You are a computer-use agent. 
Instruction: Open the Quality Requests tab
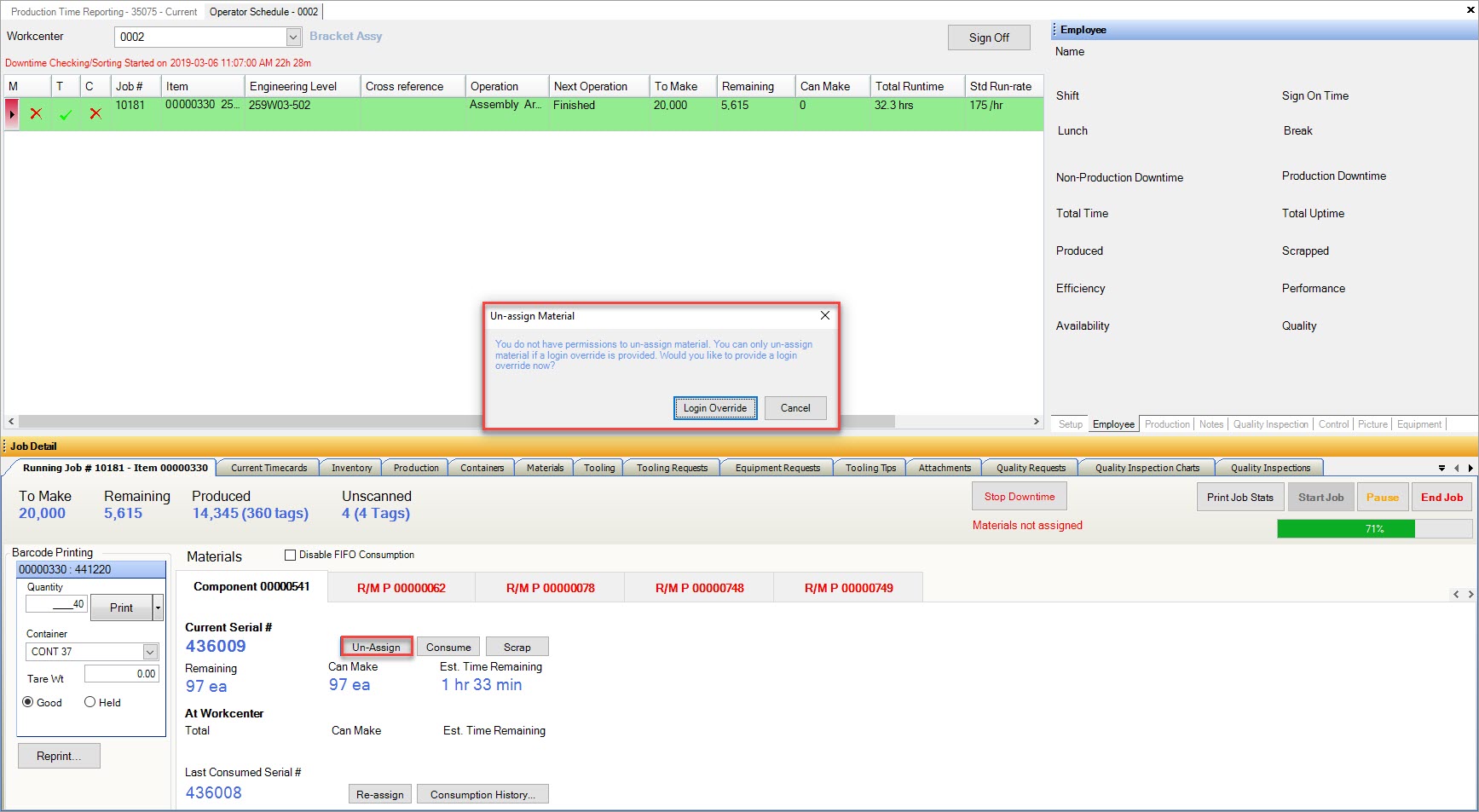(1031, 468)
